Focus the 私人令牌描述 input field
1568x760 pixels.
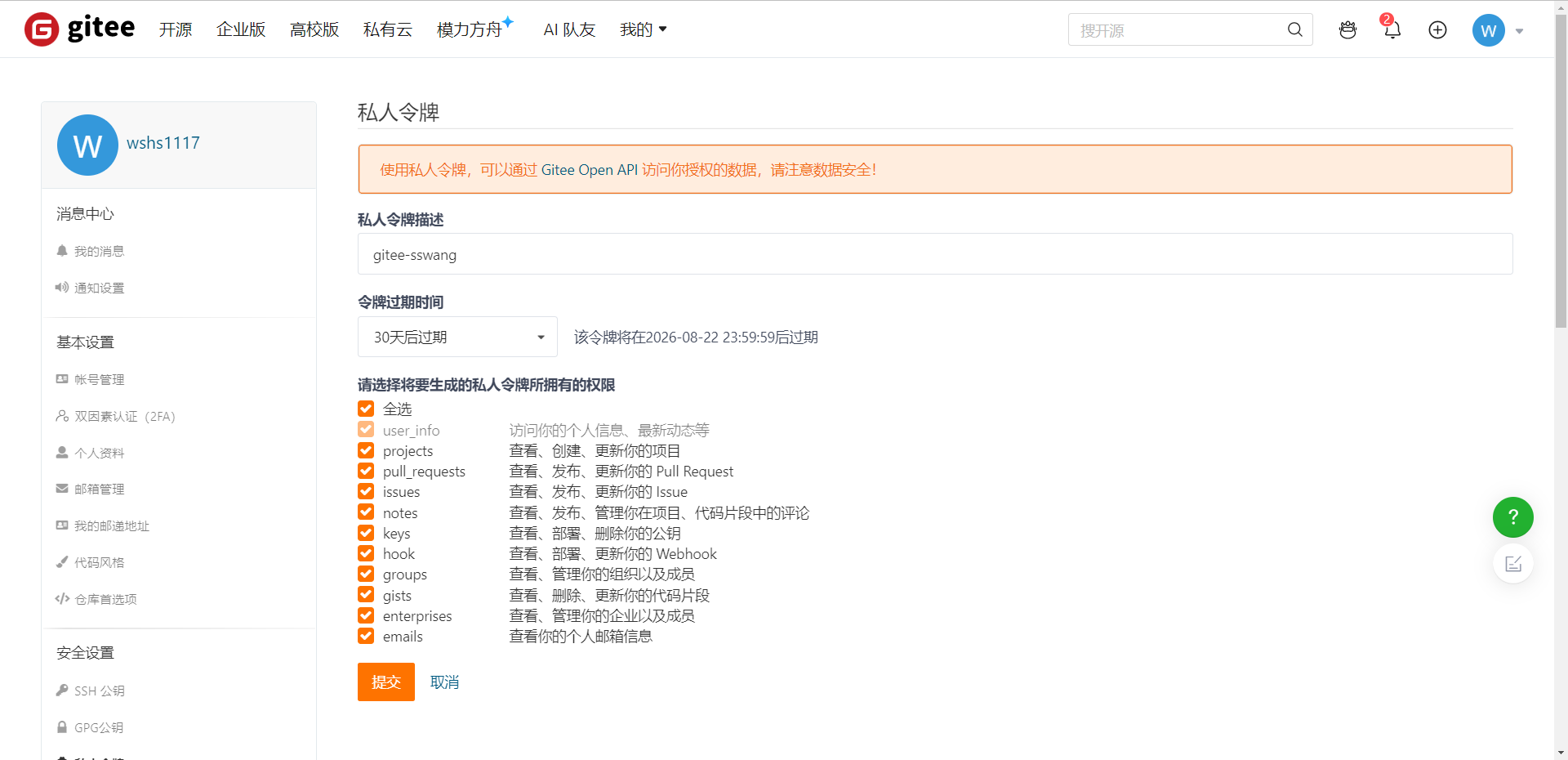coord(935,254)
